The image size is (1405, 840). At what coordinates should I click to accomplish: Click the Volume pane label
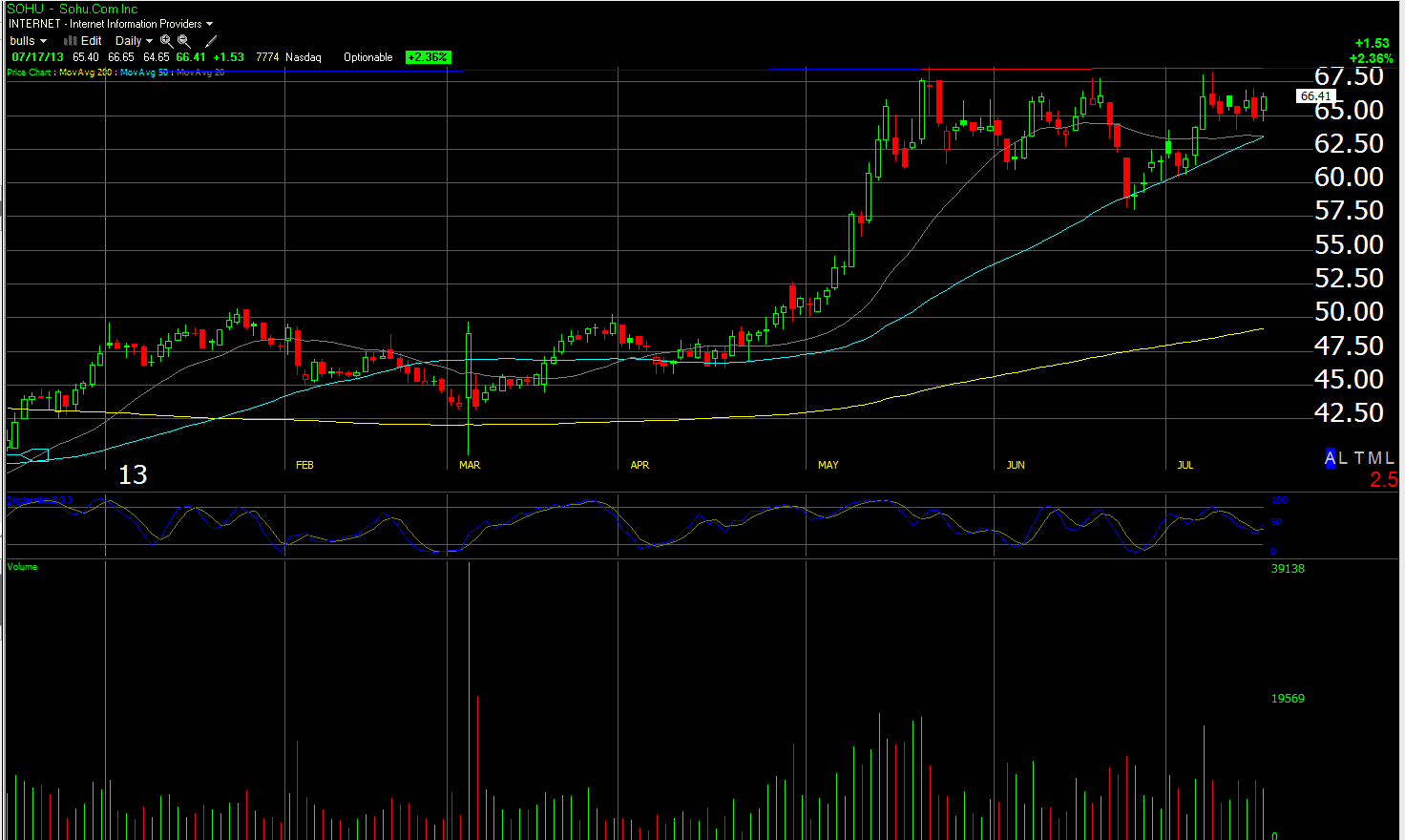tap(23, 567)
